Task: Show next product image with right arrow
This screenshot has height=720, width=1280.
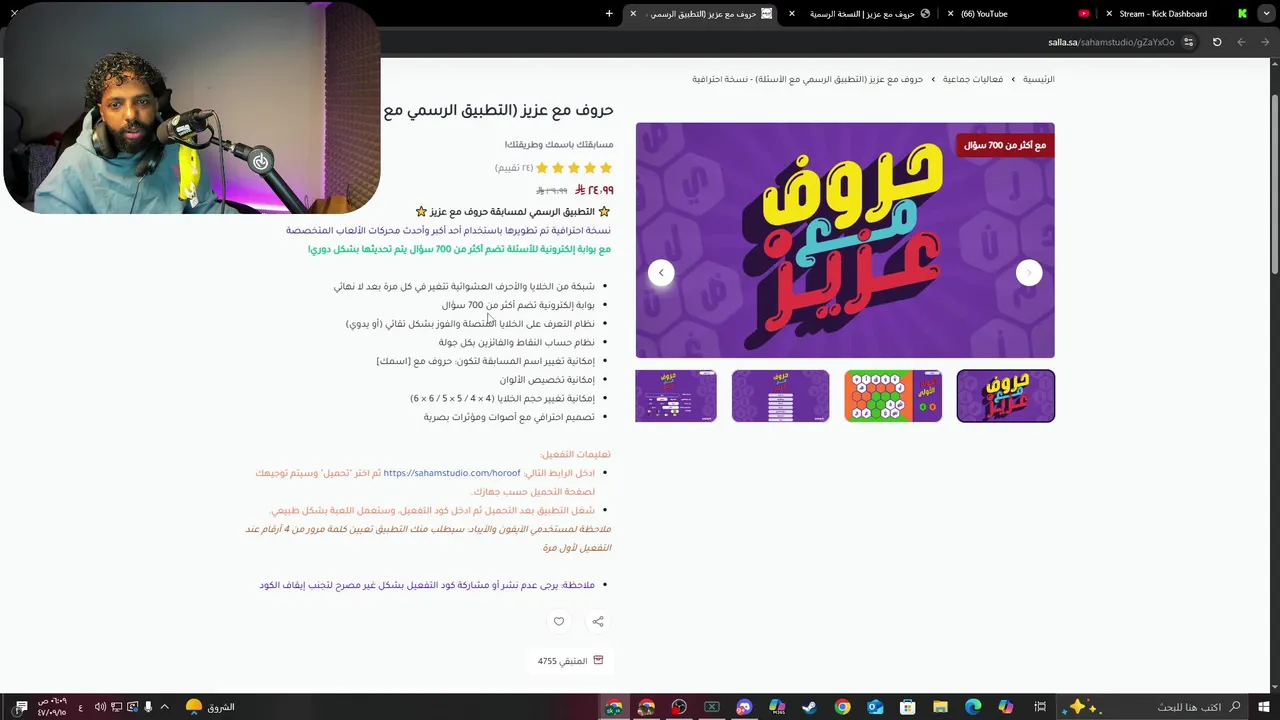Action: coord(1029,273)
